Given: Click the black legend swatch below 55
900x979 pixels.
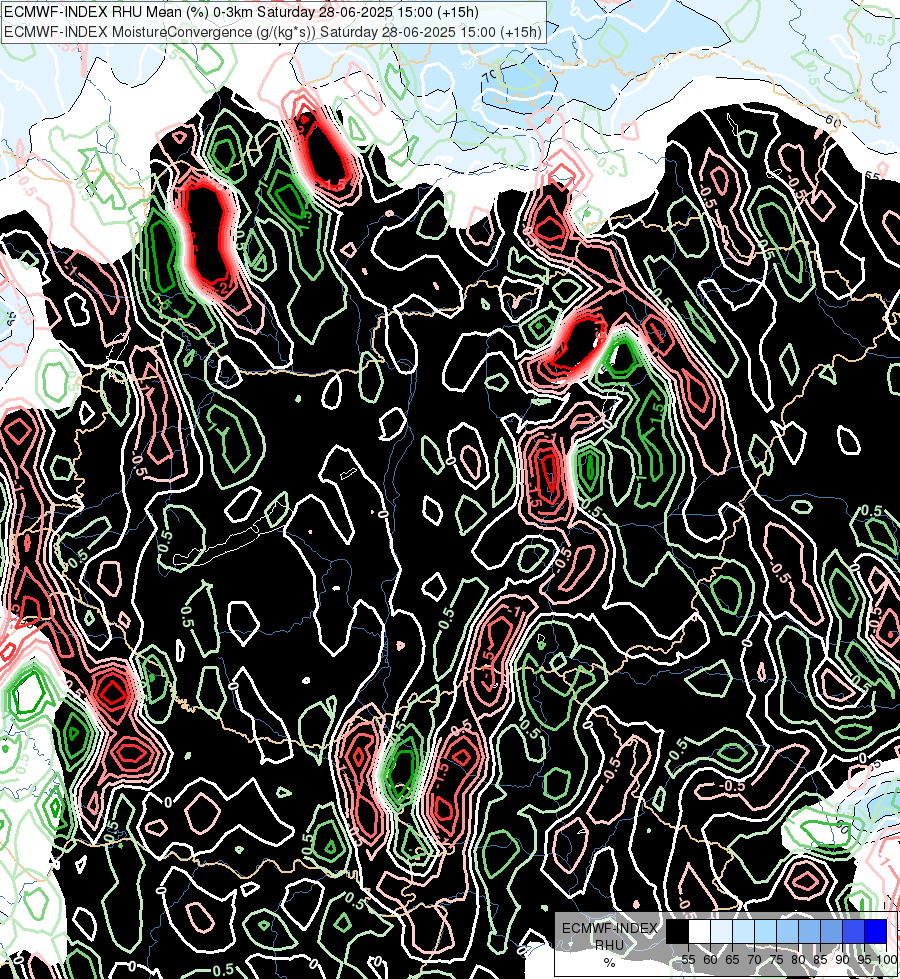Looking at the screenshot, I should pyautogui.click(x=677, y=931).
